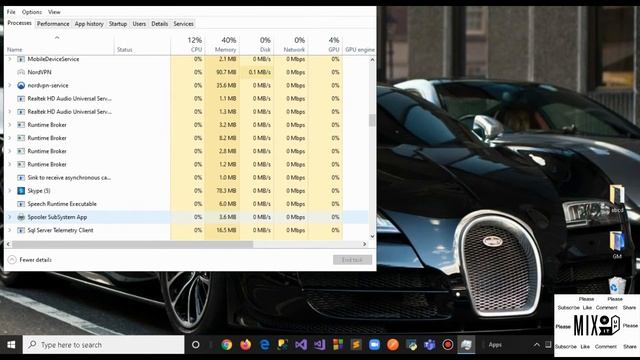This screenshot has height=360, width=640.
Task: Click the Task Manager taskbar icon
Action: pos(466,345)
